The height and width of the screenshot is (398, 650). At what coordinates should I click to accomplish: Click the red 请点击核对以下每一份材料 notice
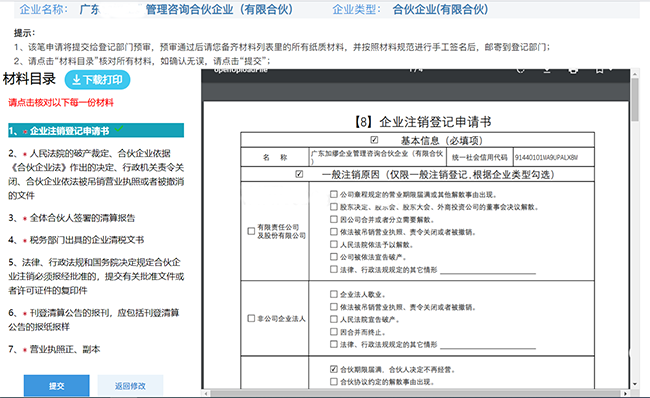pyautogui.click(x=61, y=102)
